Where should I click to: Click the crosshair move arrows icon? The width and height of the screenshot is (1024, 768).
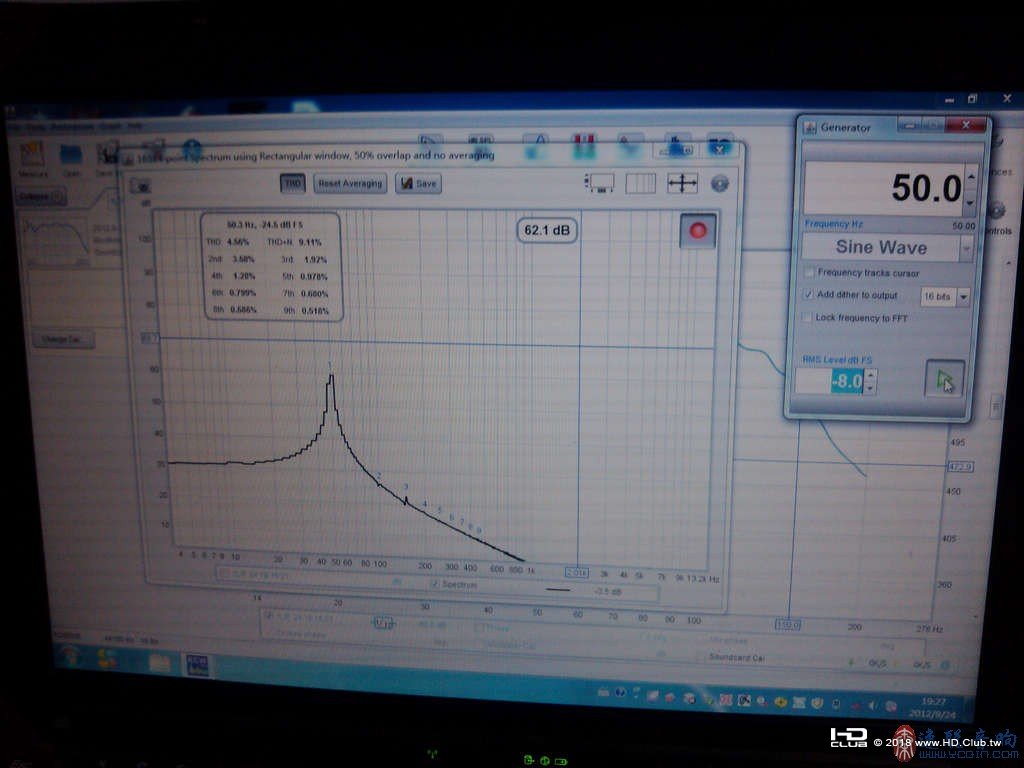tap(682, 184)
